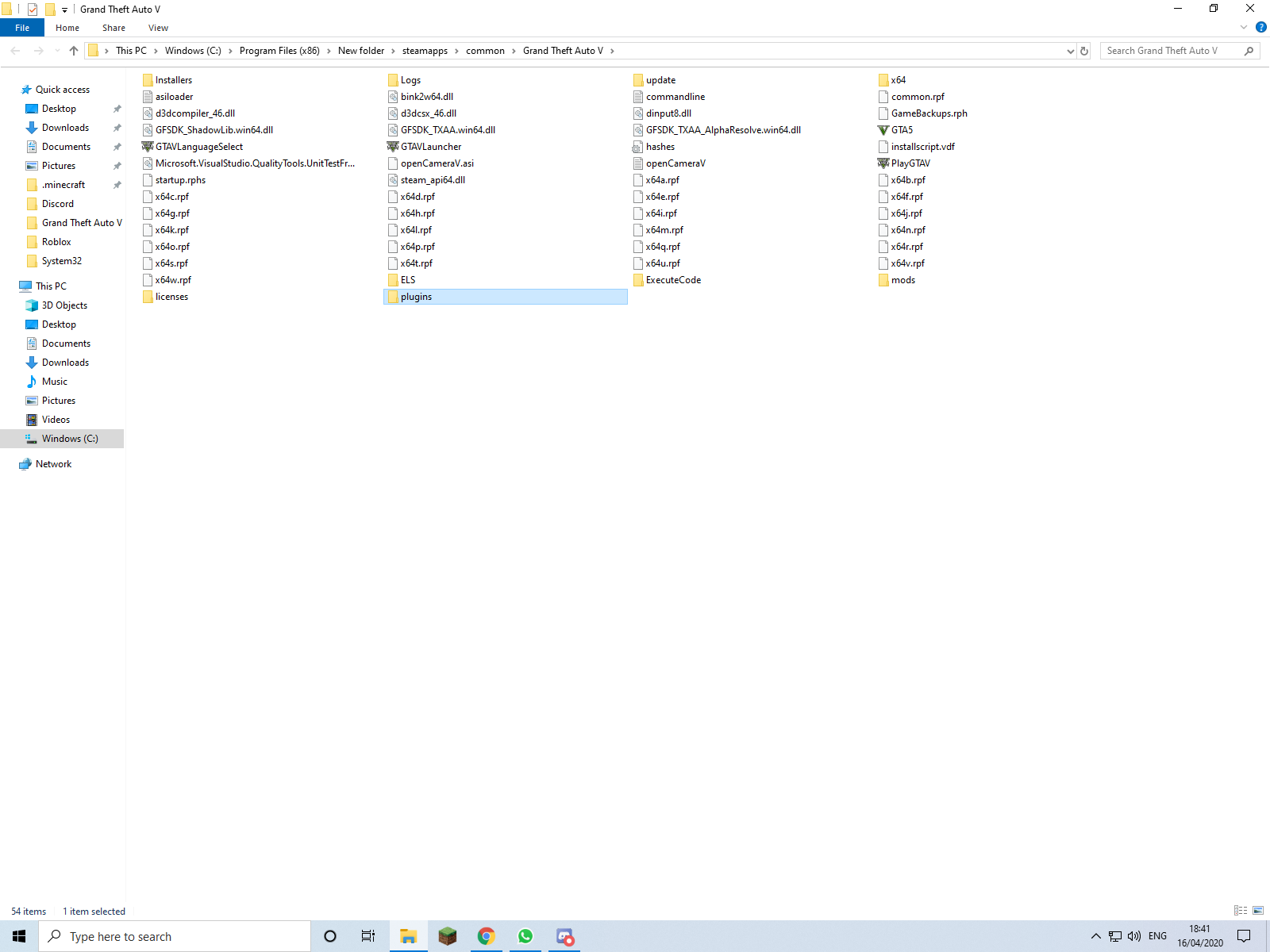The height and width of the screenshot is (952, 1270).
Task: Navigate to common in address bar
Action: (x=485, y=51)
